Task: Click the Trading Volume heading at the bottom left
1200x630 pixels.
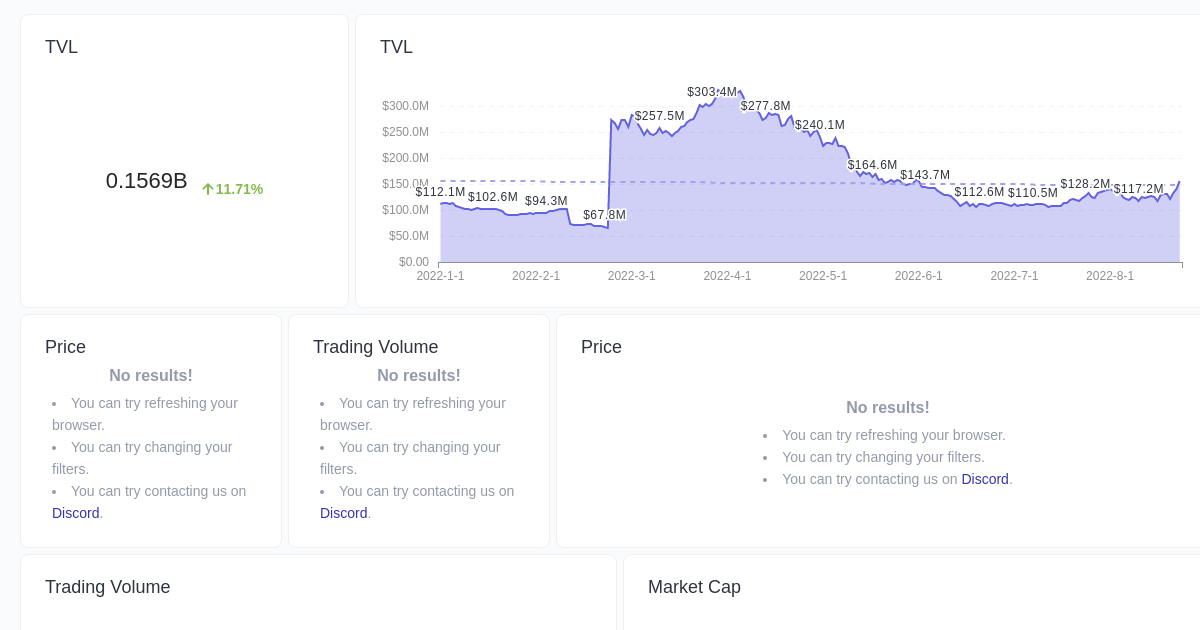Action: [107, 587]
